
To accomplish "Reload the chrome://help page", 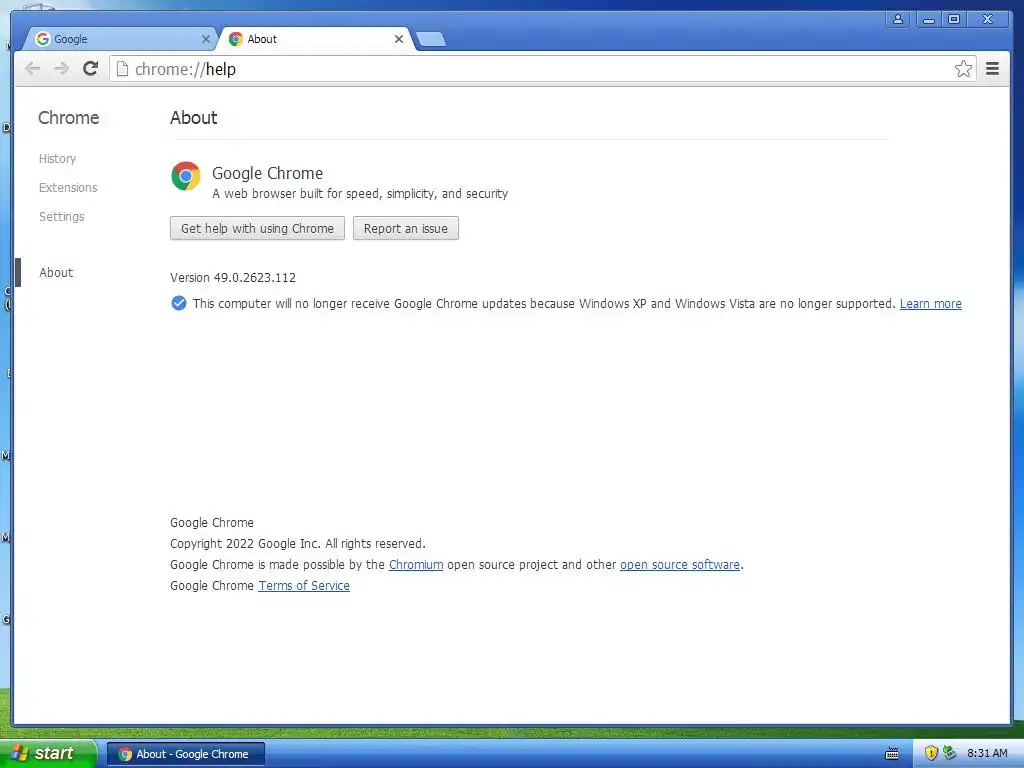I will click(91, 69).
